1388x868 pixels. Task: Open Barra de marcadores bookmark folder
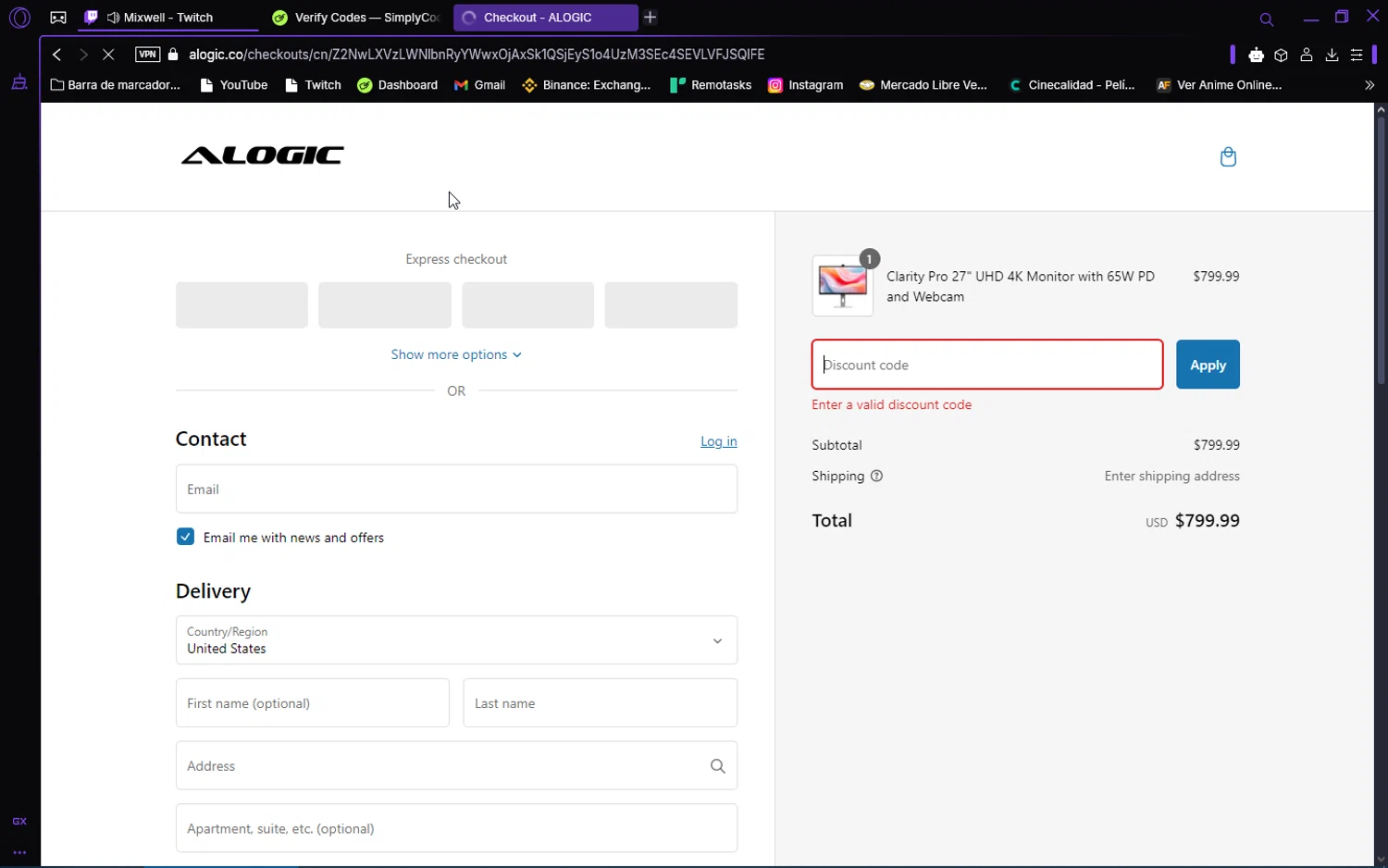coord(116,85)
